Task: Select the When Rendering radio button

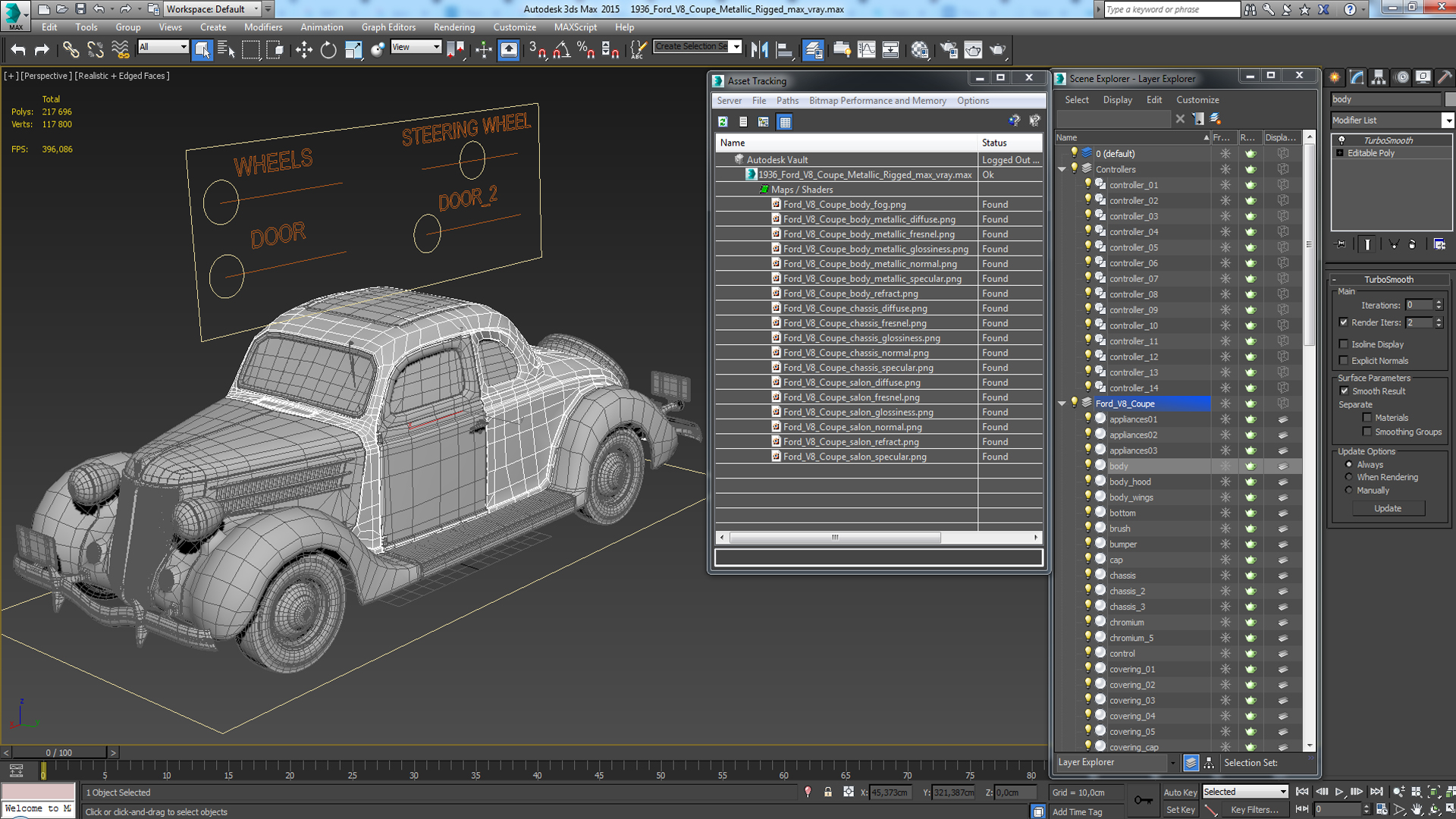Action: click(x=1349, y=477)
